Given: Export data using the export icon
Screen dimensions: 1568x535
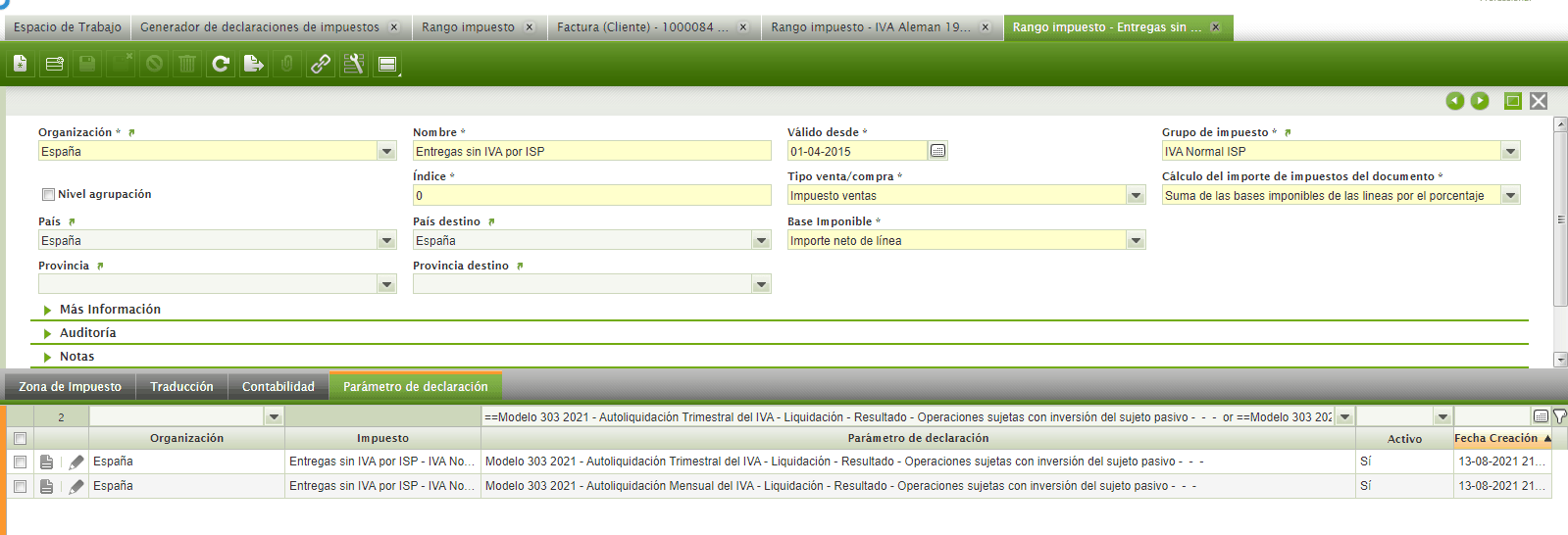Looking at the screenshot, I should [254, 64].
